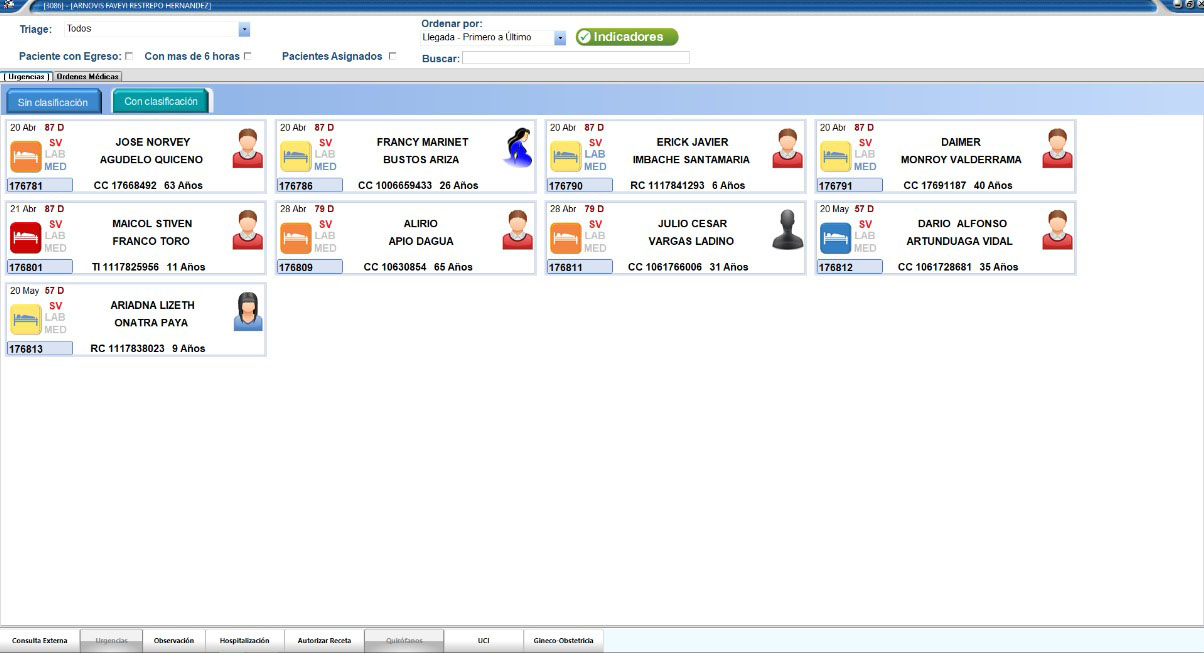Screen dimensions: 1204x653
Task: Open the Hospitalización module tab
Action: coord(244,641)
